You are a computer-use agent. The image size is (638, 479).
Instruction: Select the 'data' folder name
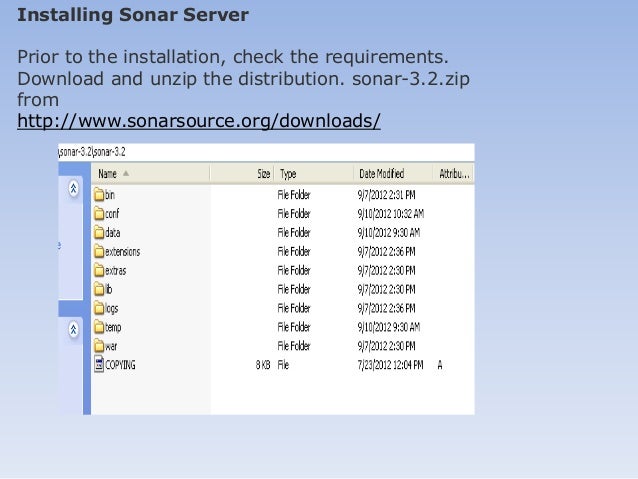point(113,233)
